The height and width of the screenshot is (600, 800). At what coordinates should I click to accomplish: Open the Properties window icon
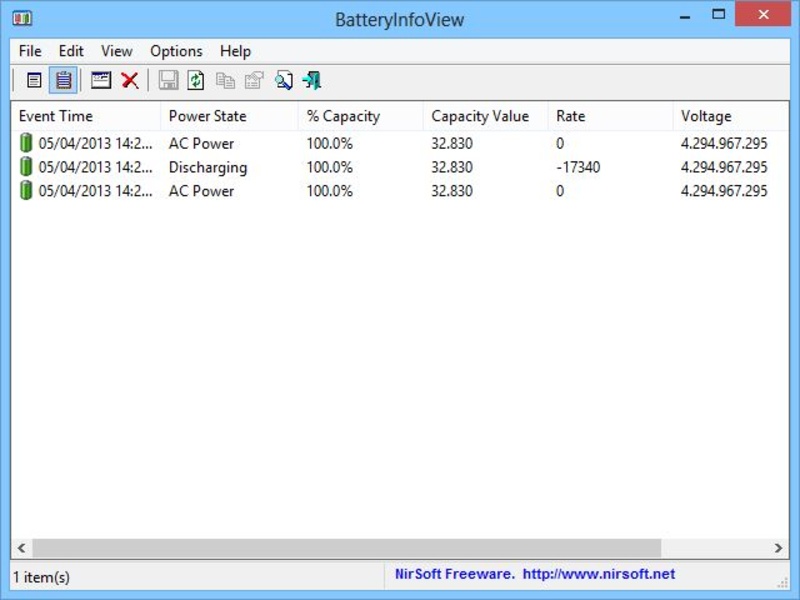pos(101,80)
